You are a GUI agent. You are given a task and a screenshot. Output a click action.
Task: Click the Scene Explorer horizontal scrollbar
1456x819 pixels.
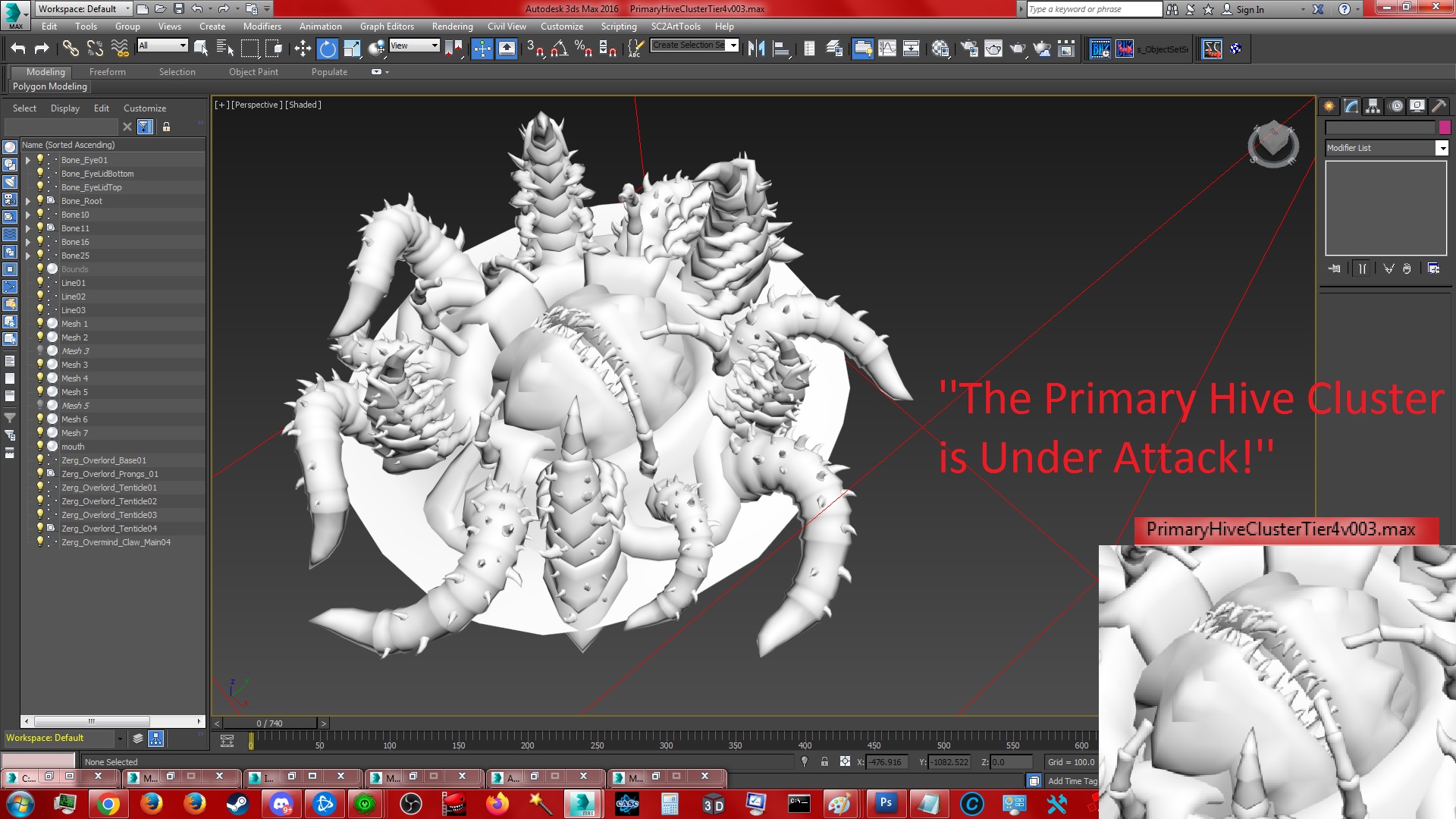[x=114, y=721]
